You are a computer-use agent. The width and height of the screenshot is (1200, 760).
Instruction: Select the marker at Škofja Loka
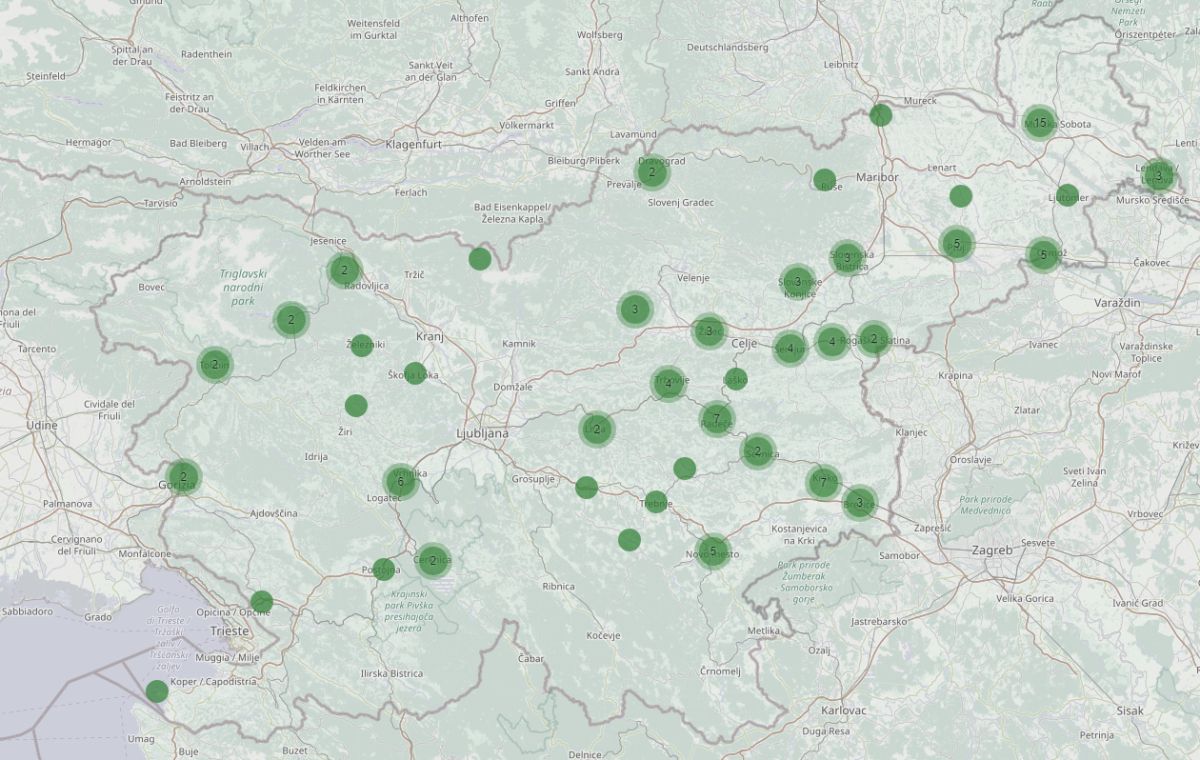[x=415, y=373]
